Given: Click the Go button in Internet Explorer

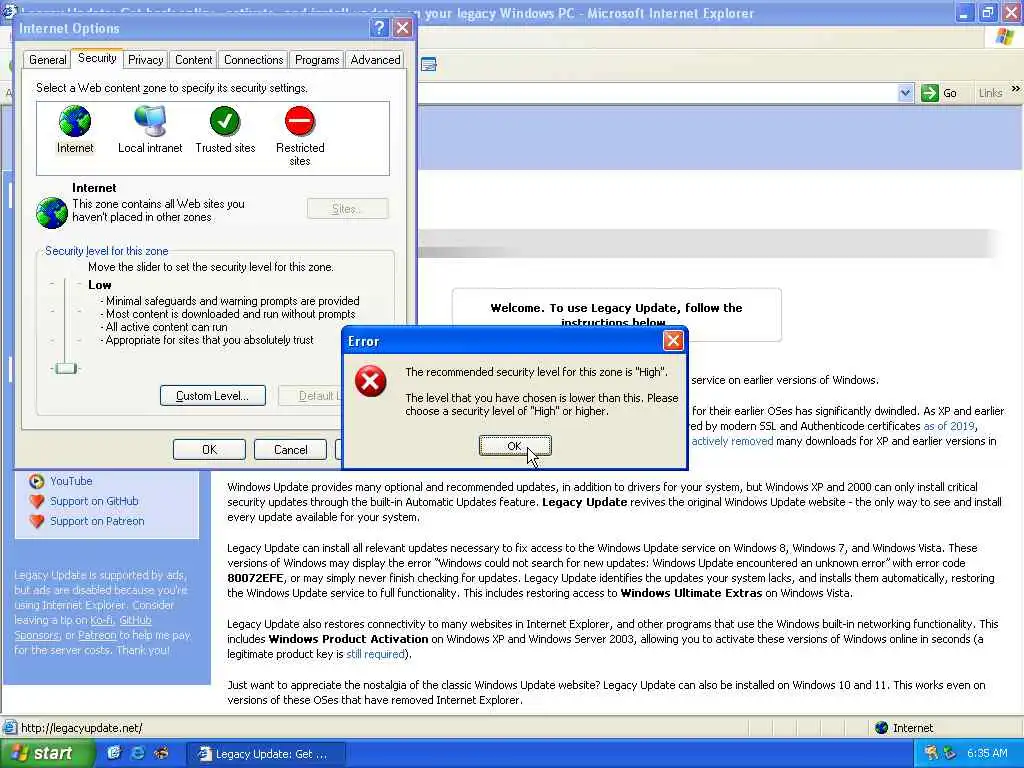Looking at the screenshot, I should point(939,93).
